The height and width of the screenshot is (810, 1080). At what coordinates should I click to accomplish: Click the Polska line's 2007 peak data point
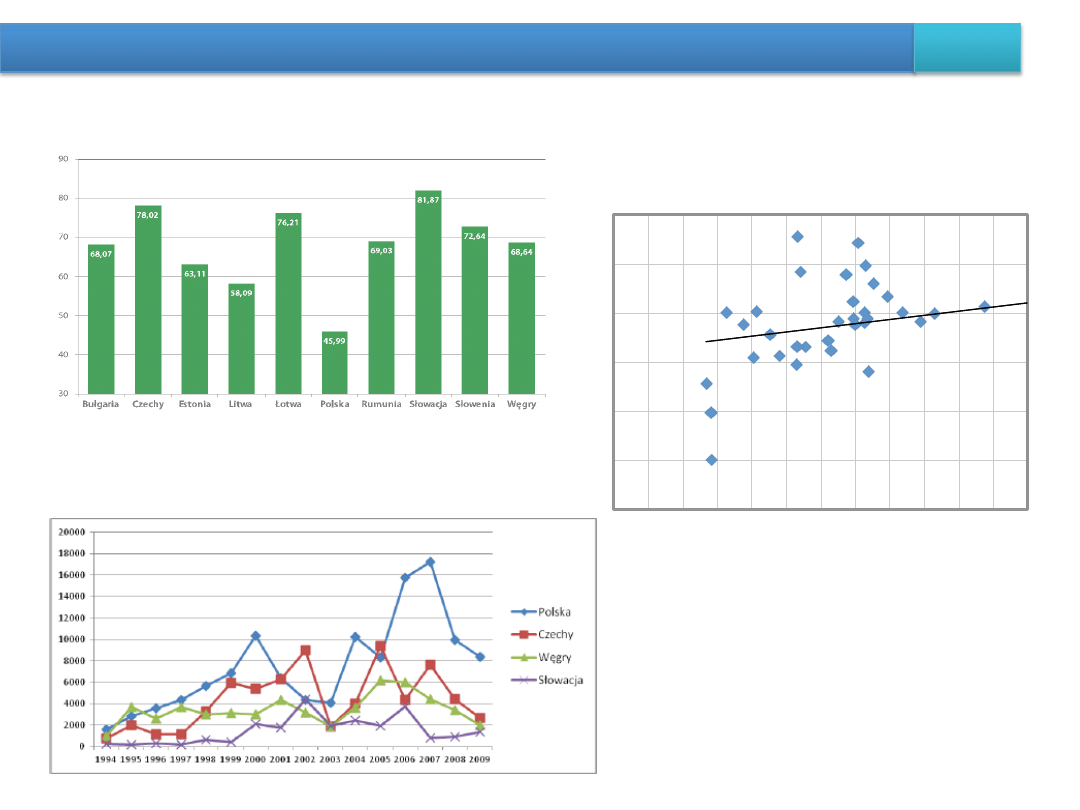430,562
